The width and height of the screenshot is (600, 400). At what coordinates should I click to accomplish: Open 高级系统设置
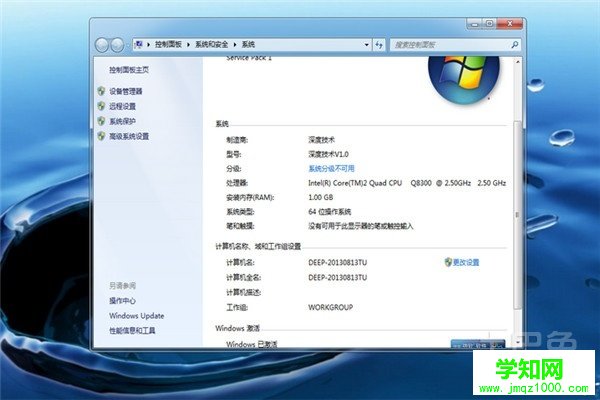pos(129,136)
